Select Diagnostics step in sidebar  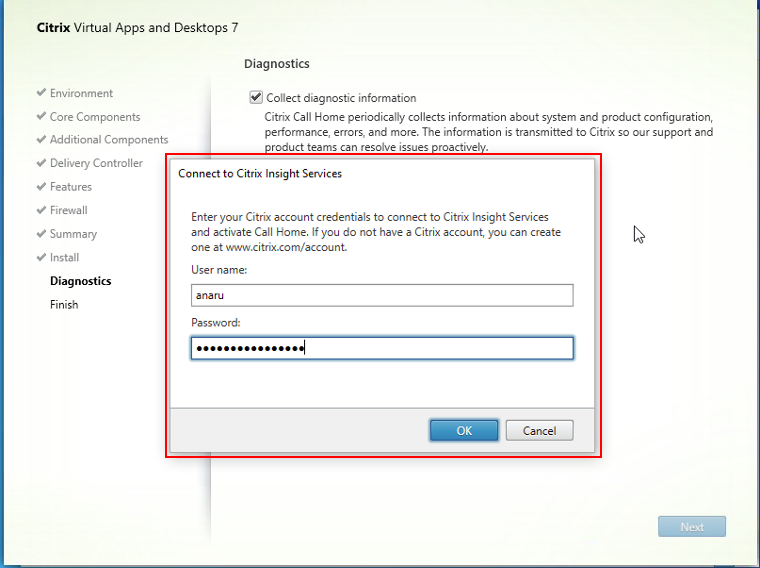[x=80, y=281]
